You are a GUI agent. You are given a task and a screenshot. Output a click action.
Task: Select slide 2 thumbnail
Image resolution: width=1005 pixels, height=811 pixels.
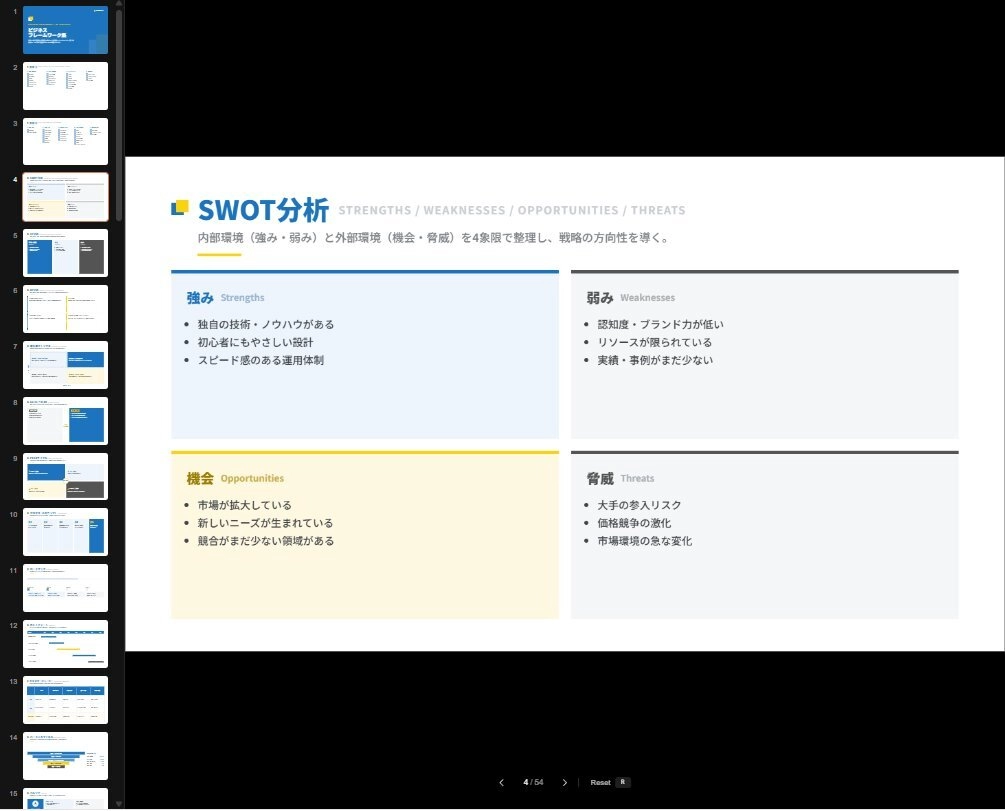coord(65,86)
